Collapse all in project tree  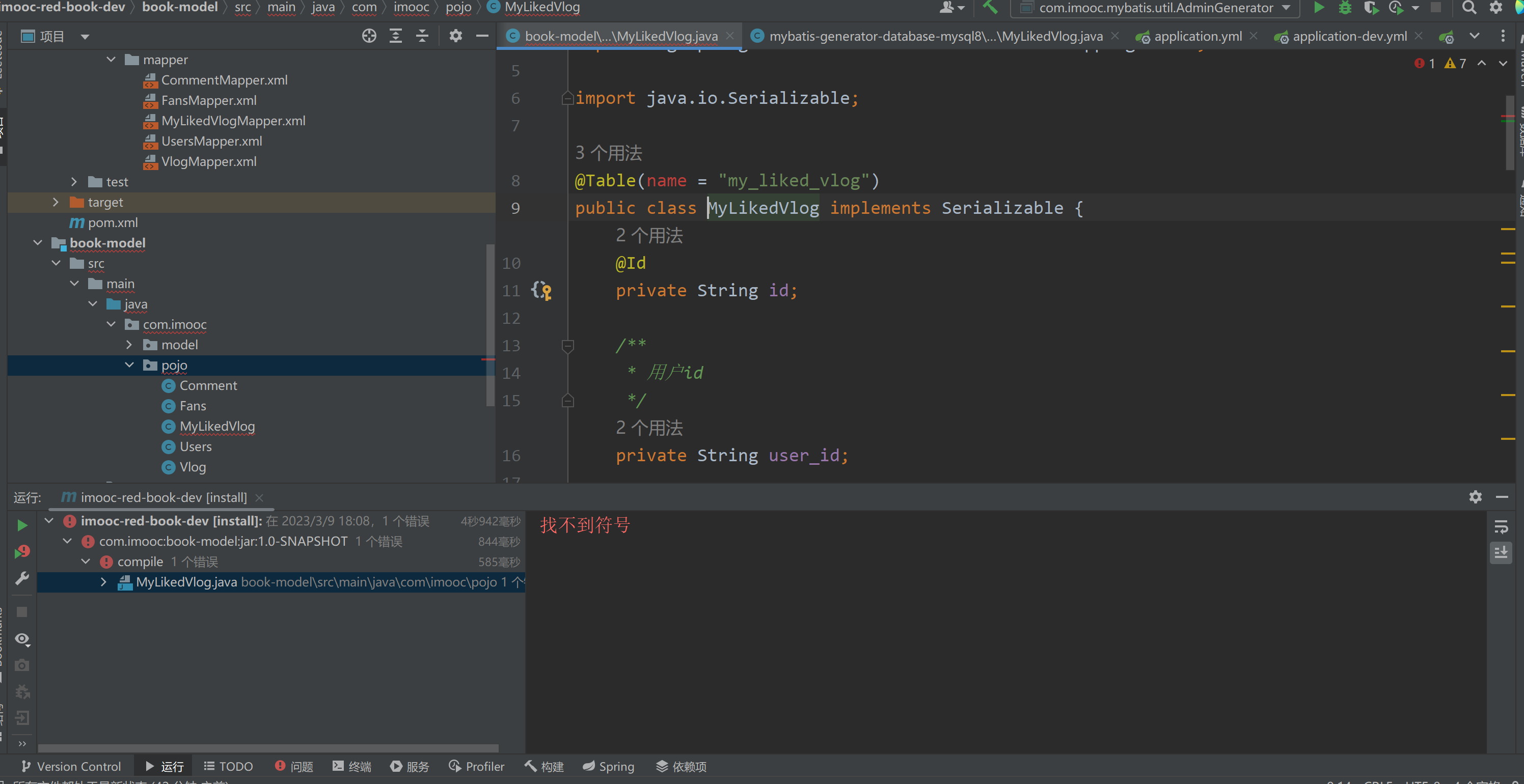tap(422, 36)
